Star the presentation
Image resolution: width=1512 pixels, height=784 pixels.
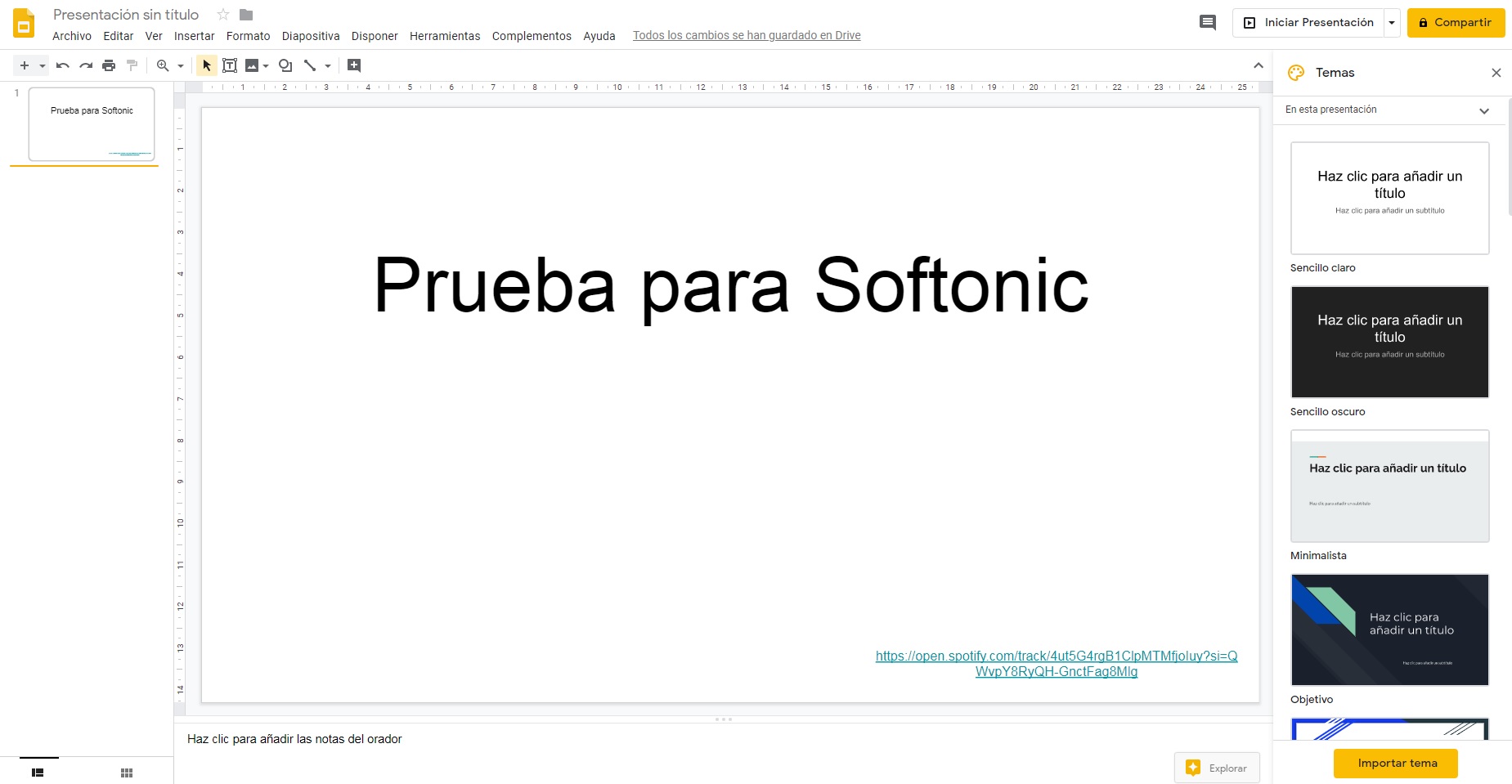(x=223, y=15)
